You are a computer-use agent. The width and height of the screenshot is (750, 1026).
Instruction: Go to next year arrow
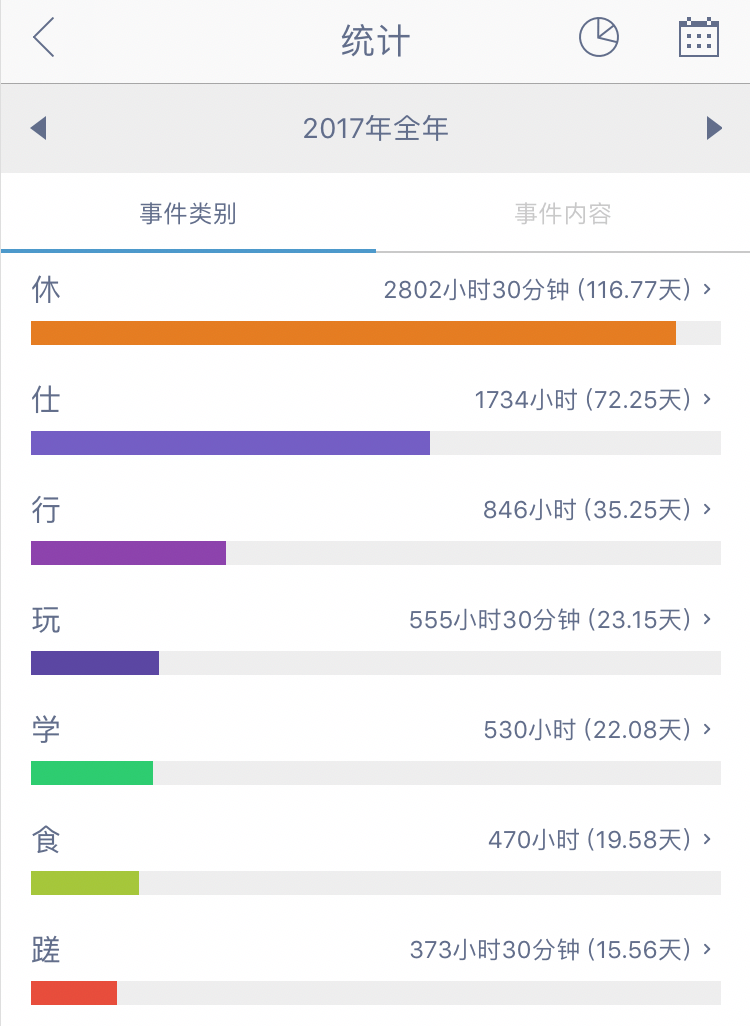point(714,128)
